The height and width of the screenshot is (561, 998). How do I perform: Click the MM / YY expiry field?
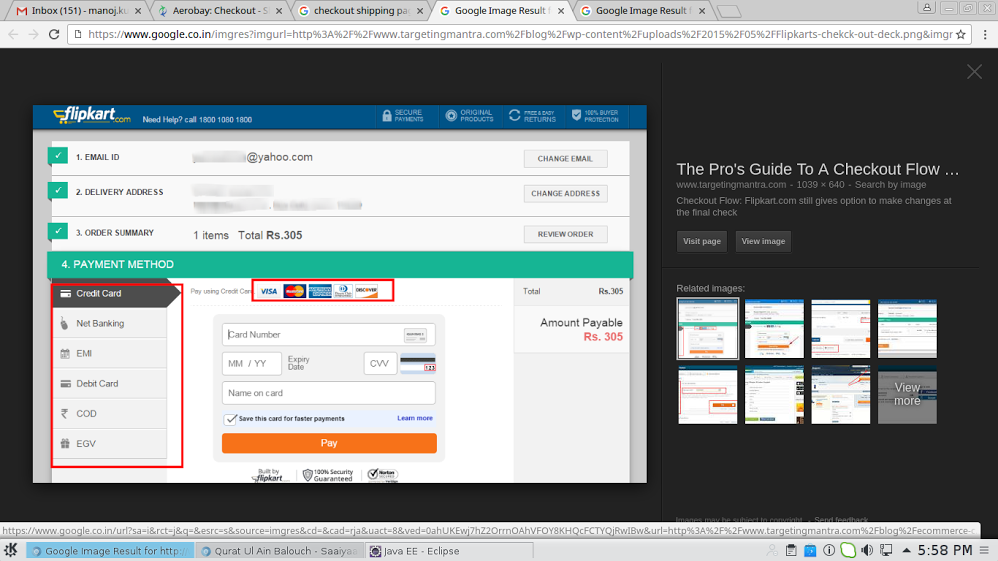pos(251,364)
